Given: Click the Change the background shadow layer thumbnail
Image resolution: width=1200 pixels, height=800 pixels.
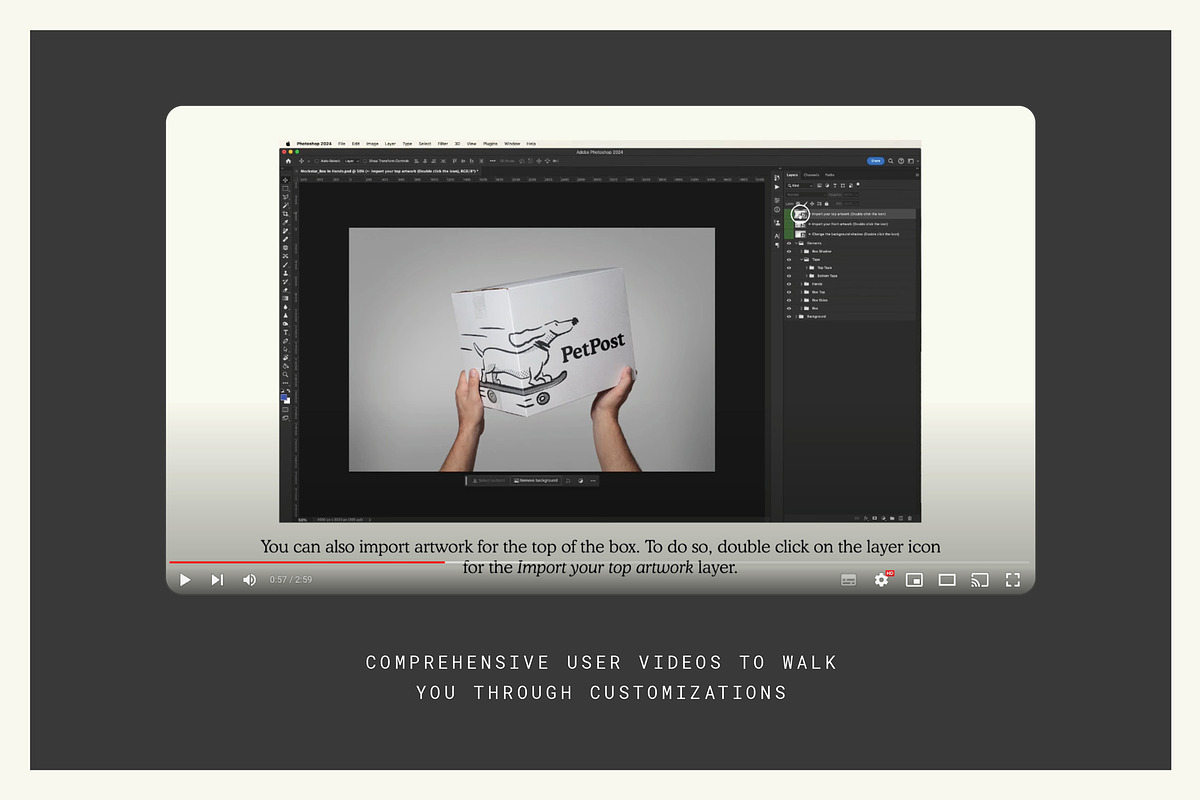Looking at the screenshot, I should (800, 234).
